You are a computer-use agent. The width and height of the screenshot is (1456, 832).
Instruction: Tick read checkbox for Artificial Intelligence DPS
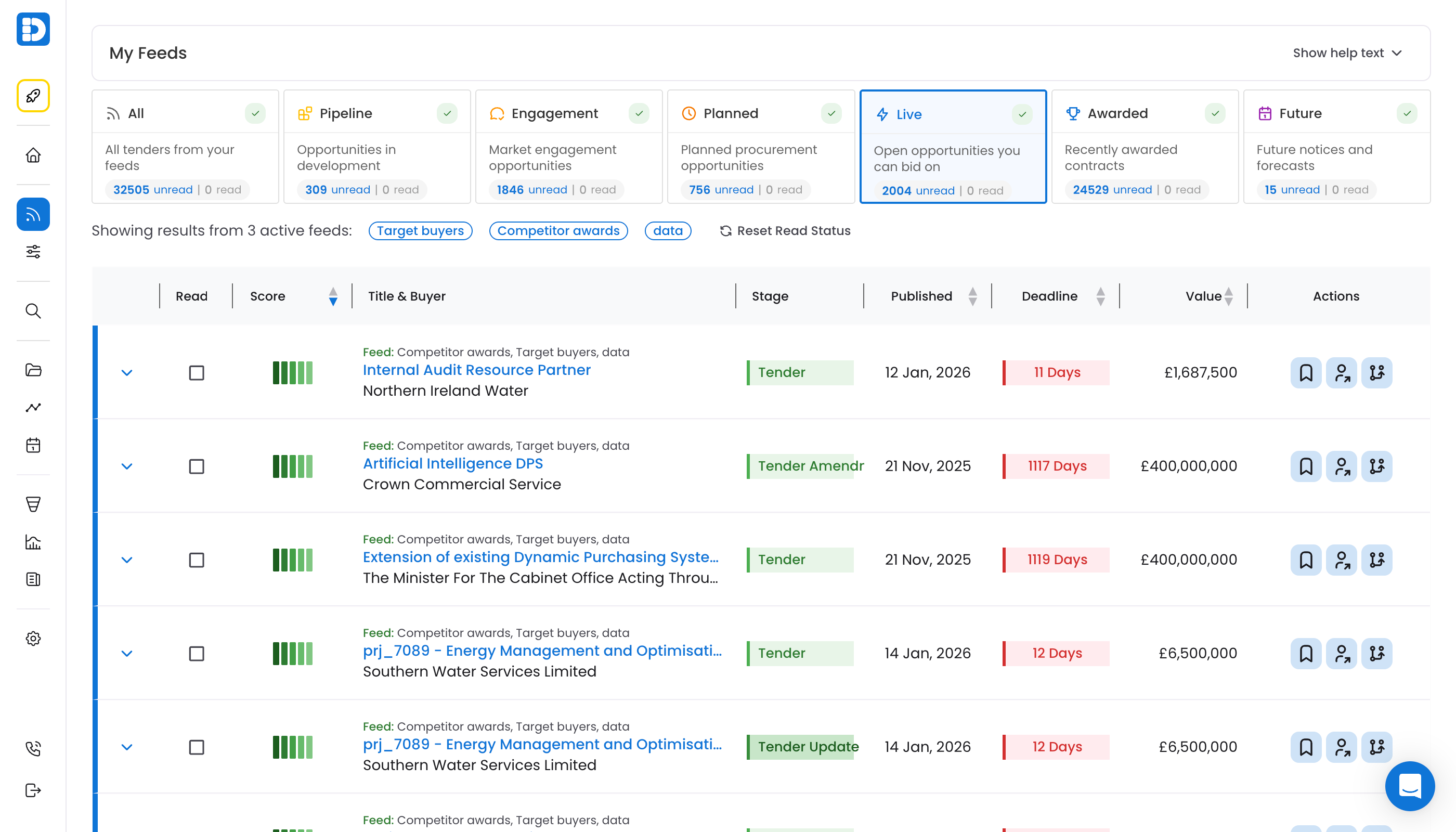(197, 466)
